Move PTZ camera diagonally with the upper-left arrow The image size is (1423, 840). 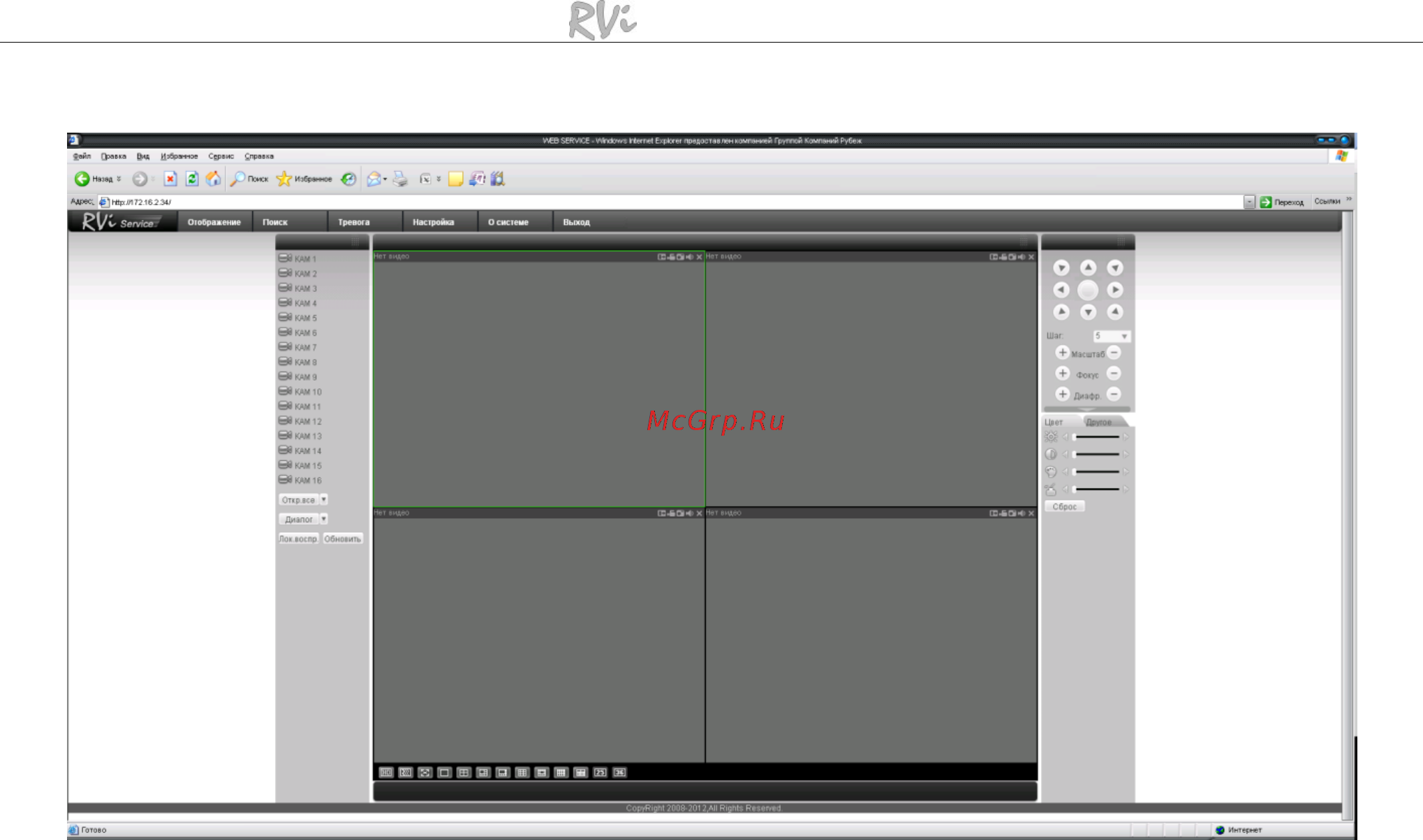(x=1061, y=267)
